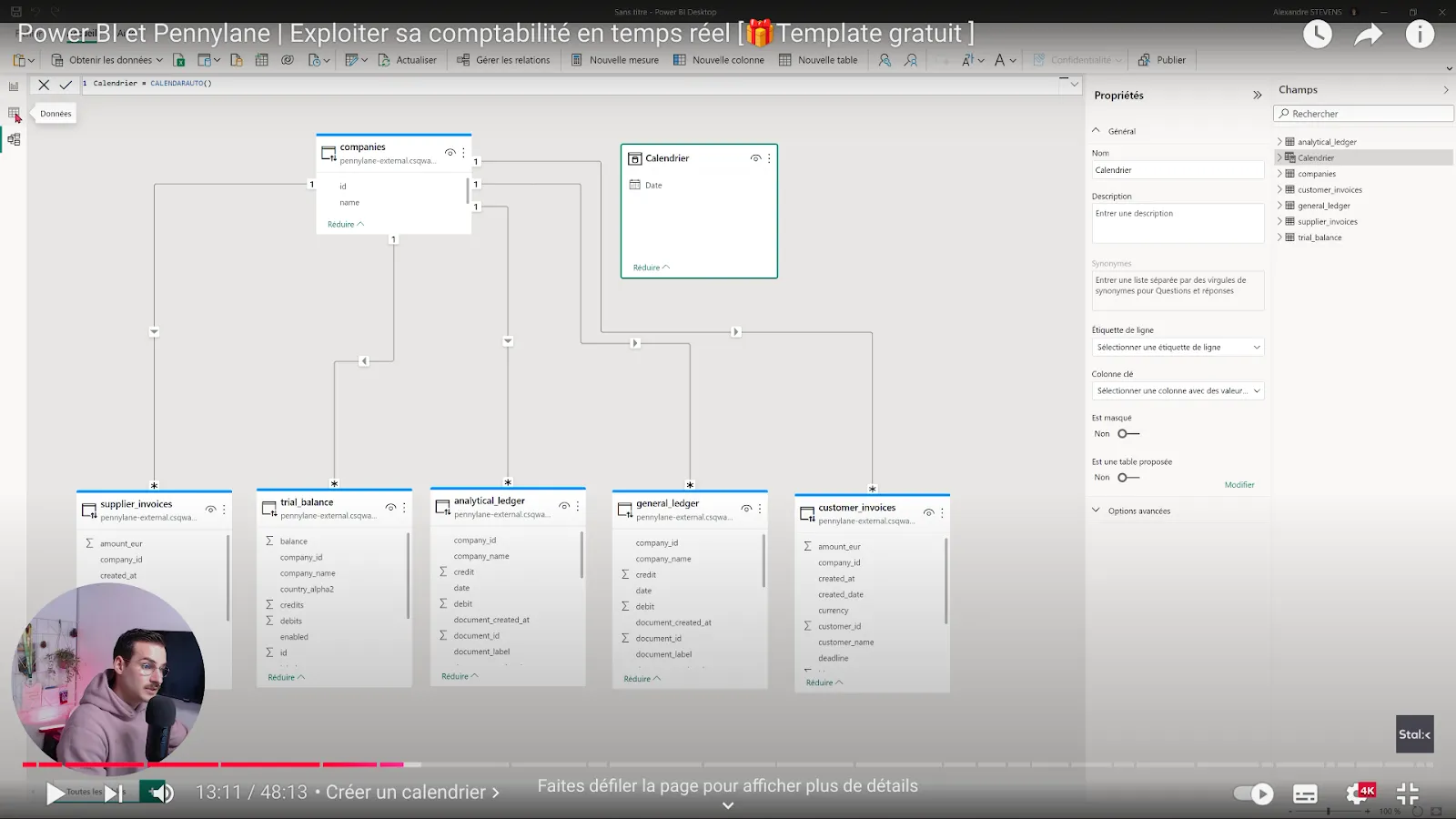1456x819 pixels.
Task: Mute the video volume speaker icon
Action: (161, 793)
